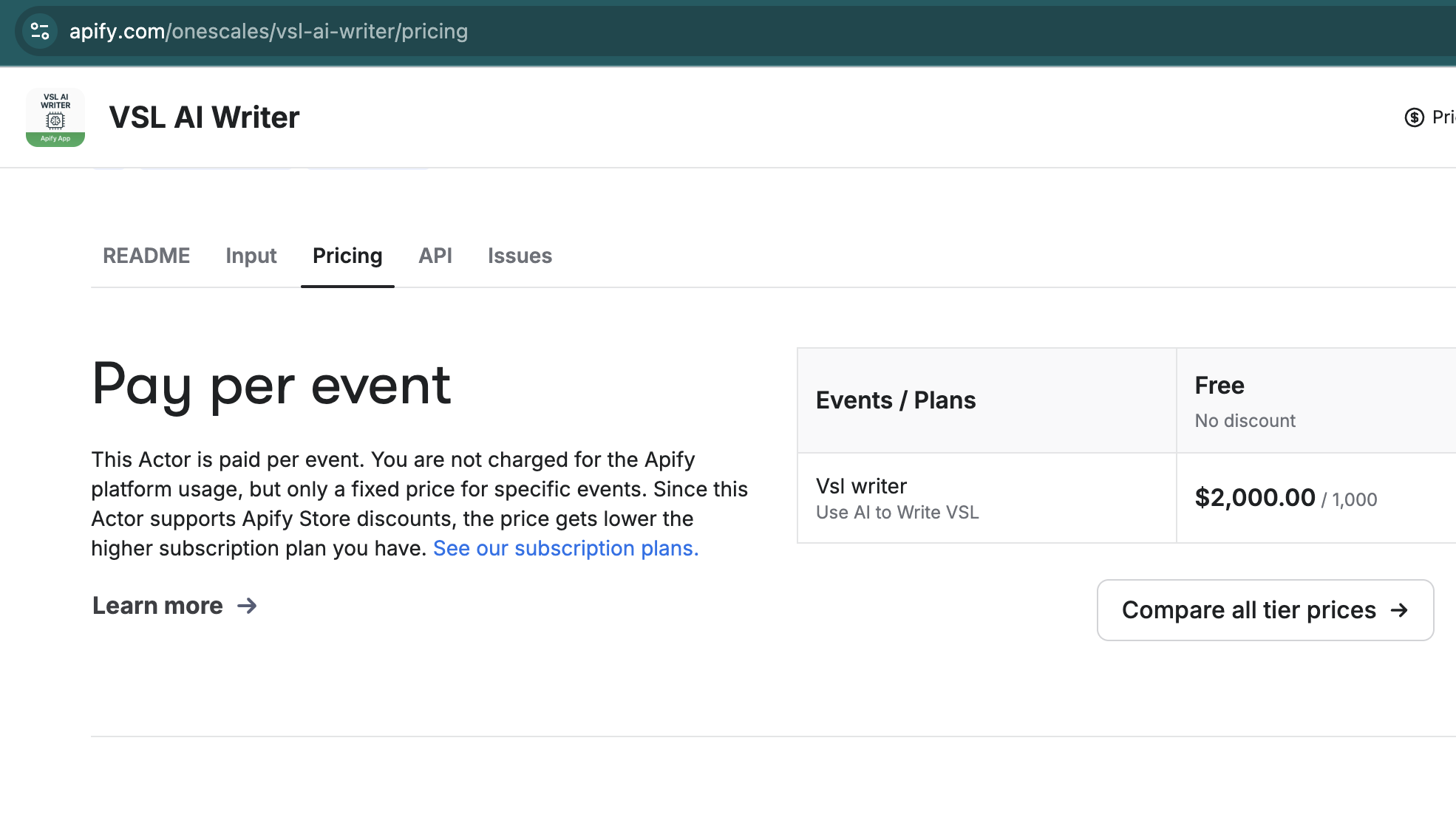Open the Issues tab
1456x817 pixels.
520,256
